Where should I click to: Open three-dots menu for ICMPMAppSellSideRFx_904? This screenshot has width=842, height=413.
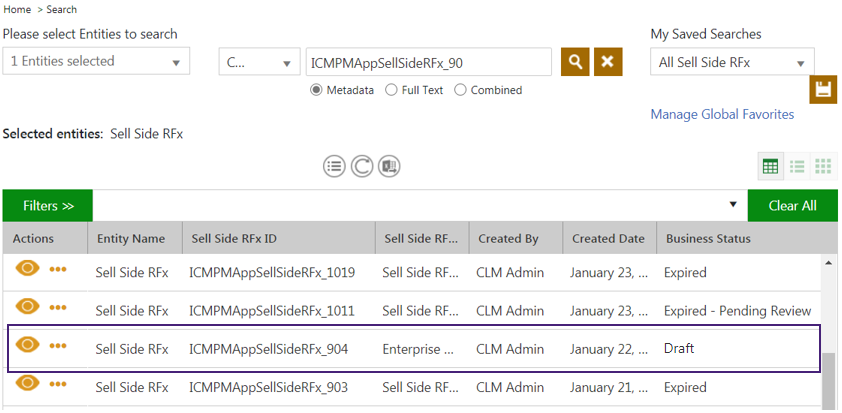pyautogui.click(x=58, y=347)
